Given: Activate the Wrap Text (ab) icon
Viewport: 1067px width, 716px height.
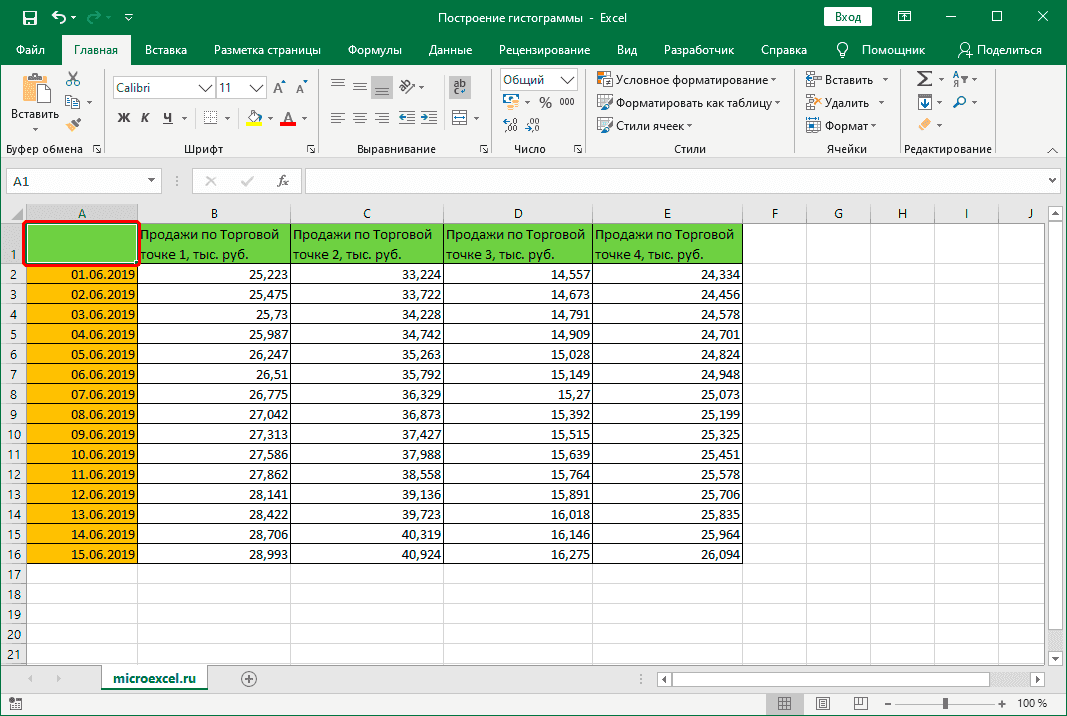Looking at the screenshot, I should 458,86.
